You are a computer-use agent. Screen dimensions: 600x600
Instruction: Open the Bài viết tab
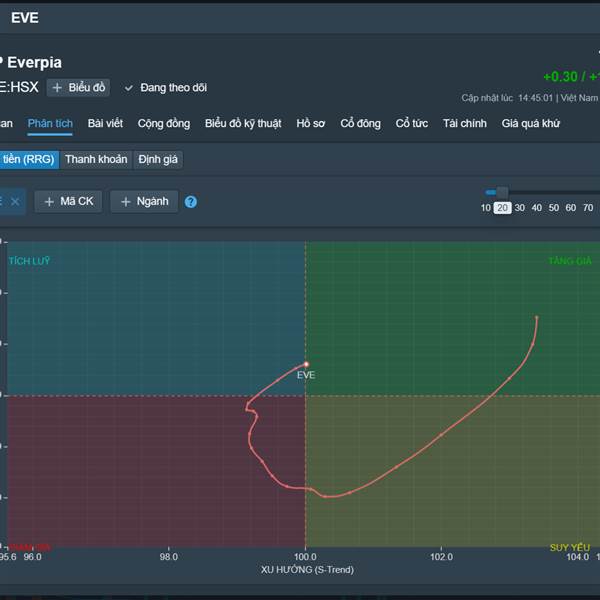(105, 123)
